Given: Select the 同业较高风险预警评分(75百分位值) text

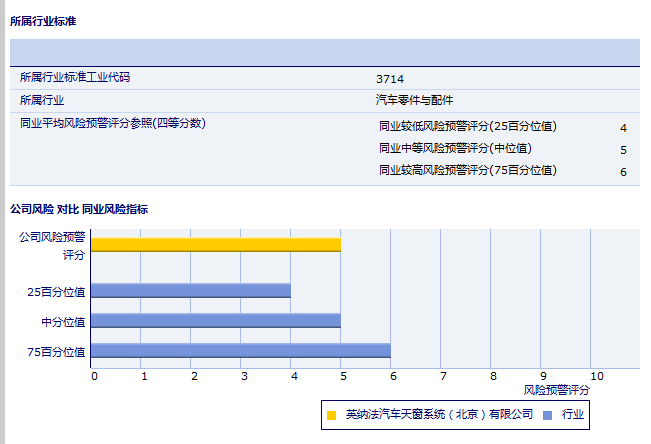Looking at the screenshot, I should tap(467, 171).
